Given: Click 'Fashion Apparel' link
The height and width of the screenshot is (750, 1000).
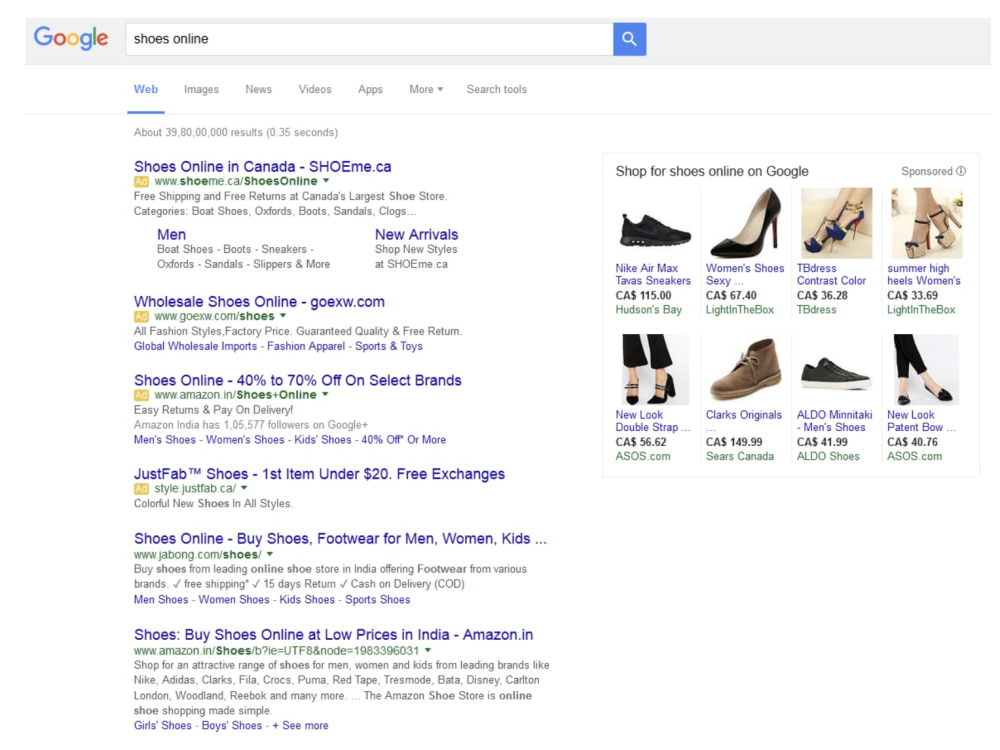Looking at the screenshot, I should [306, 346].
